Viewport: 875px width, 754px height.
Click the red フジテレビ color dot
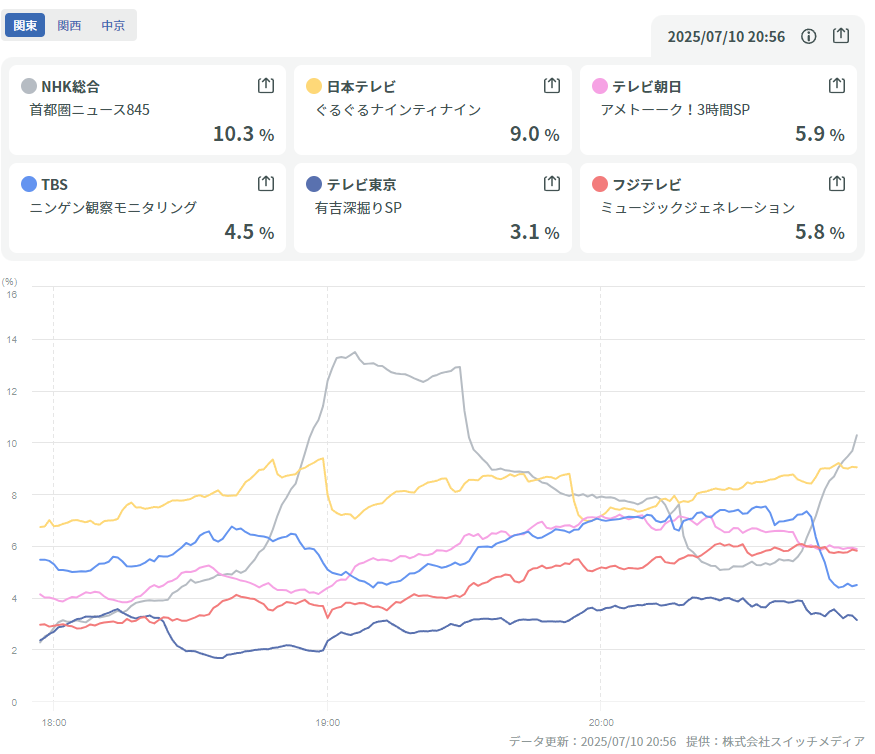(x=600, y=184)
